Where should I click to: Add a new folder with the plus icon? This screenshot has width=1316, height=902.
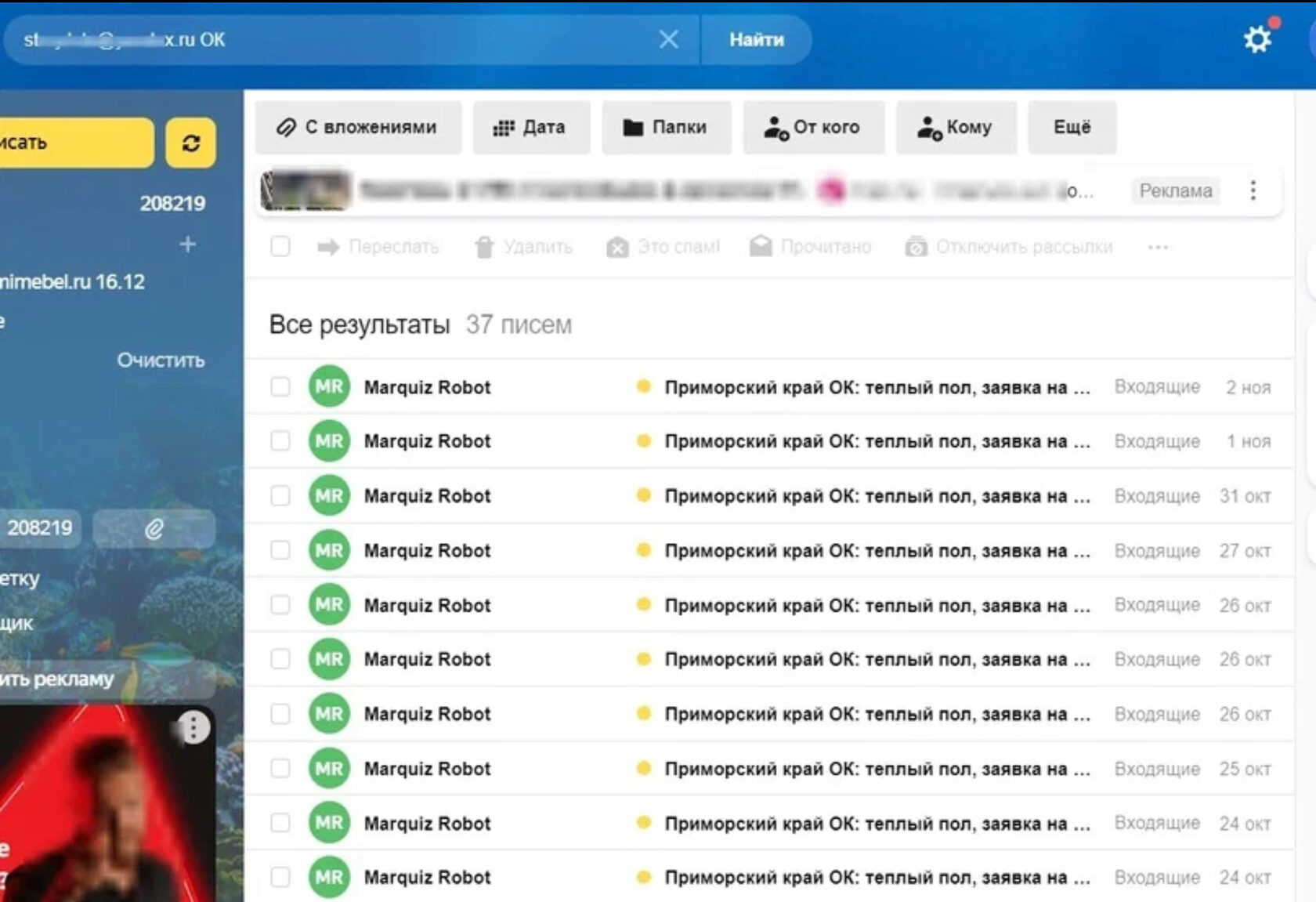pos(187,245)
